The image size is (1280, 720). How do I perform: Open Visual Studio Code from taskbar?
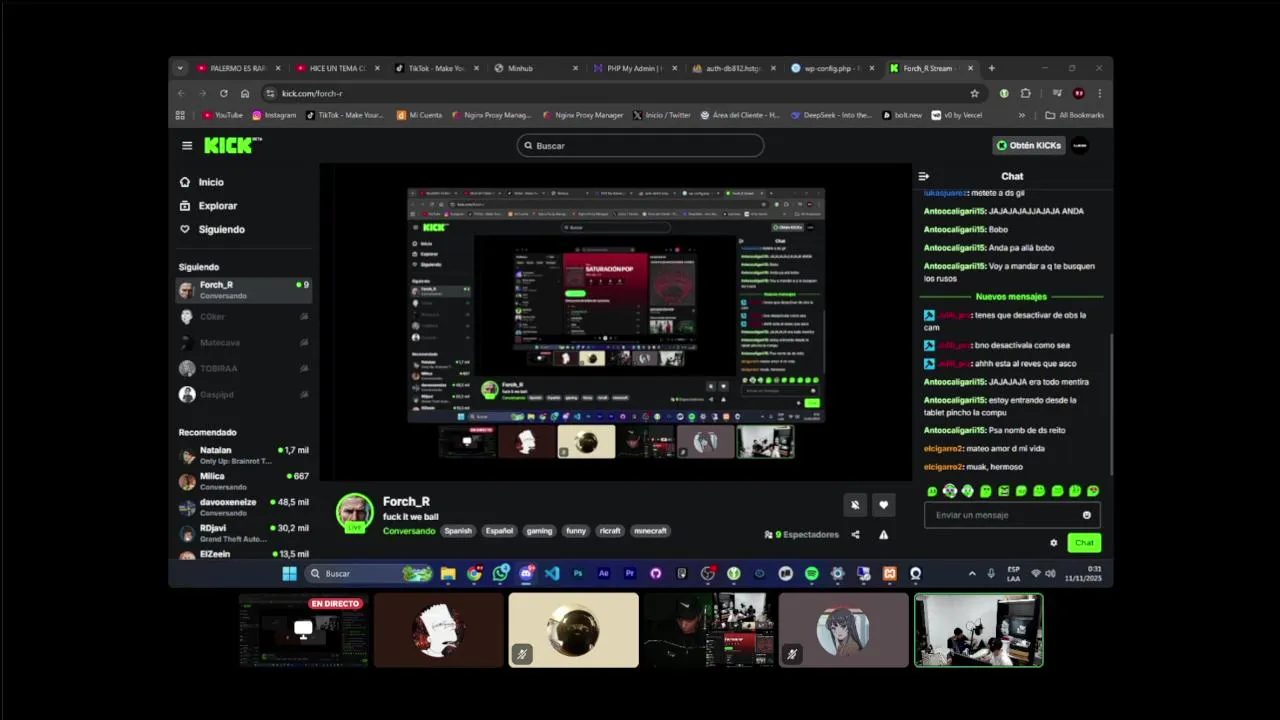click(552, 573)
